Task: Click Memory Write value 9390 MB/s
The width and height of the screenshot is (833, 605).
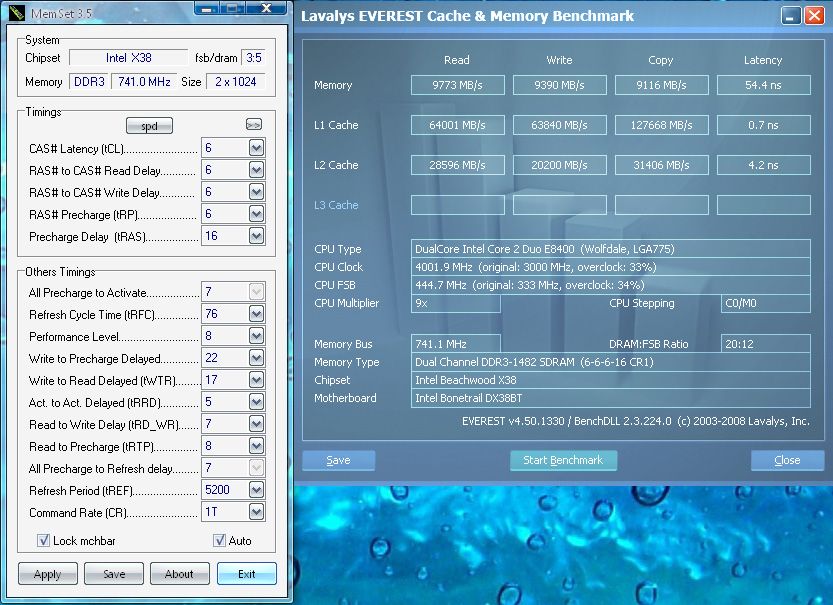Action: 559,85
